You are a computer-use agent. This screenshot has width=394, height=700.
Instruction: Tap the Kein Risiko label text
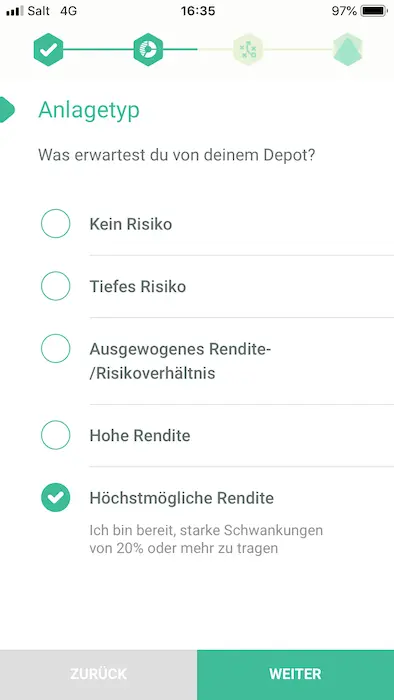131,224
